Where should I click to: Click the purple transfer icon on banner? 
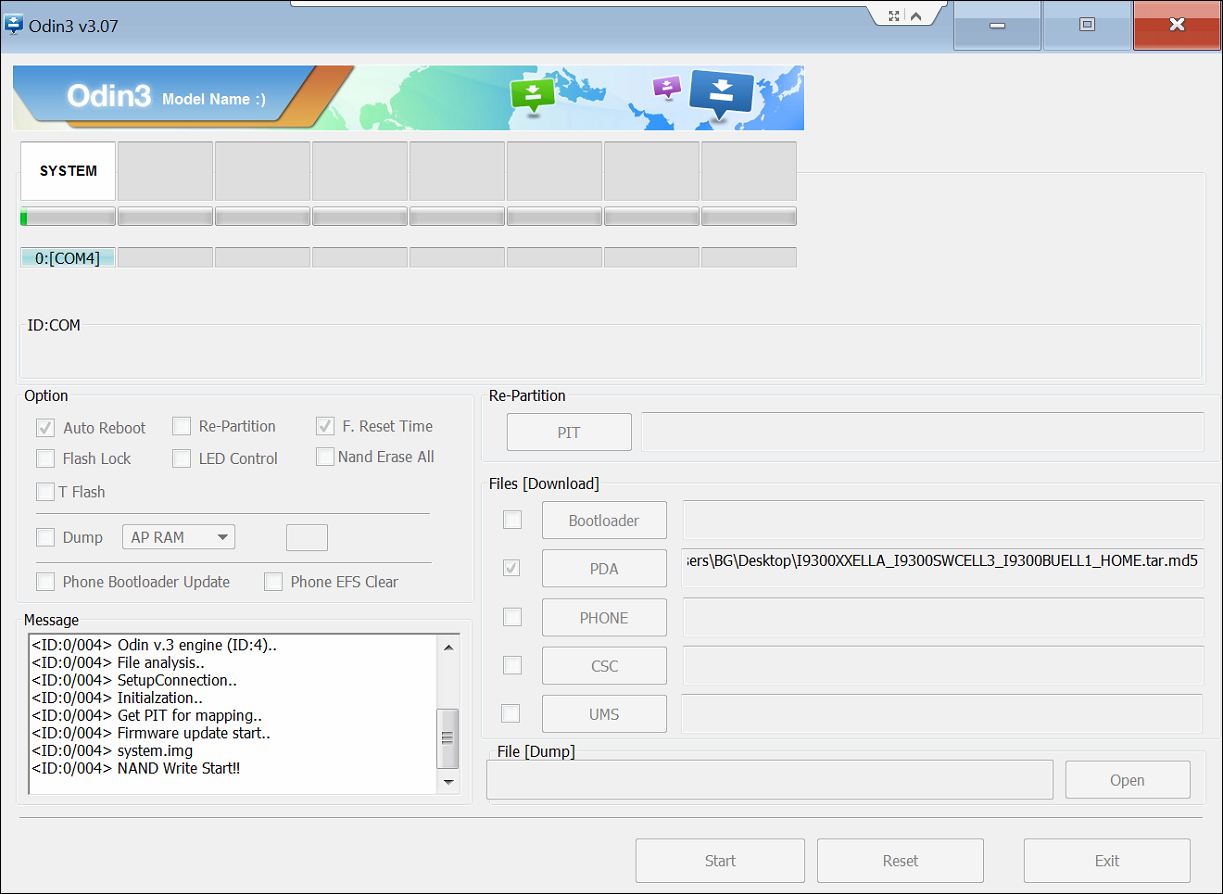tap(666, 87)
